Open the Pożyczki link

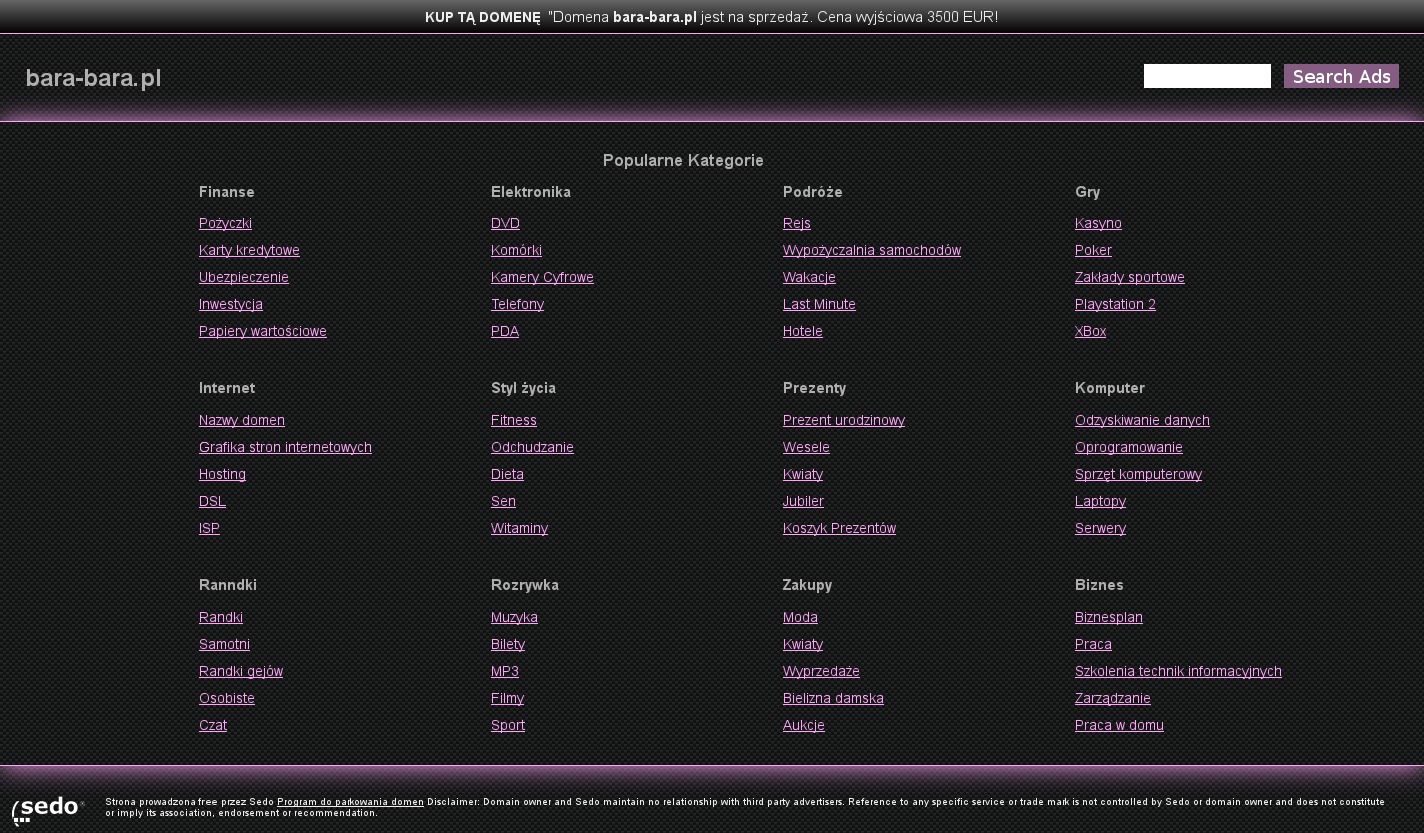click(x=225, y=223)
